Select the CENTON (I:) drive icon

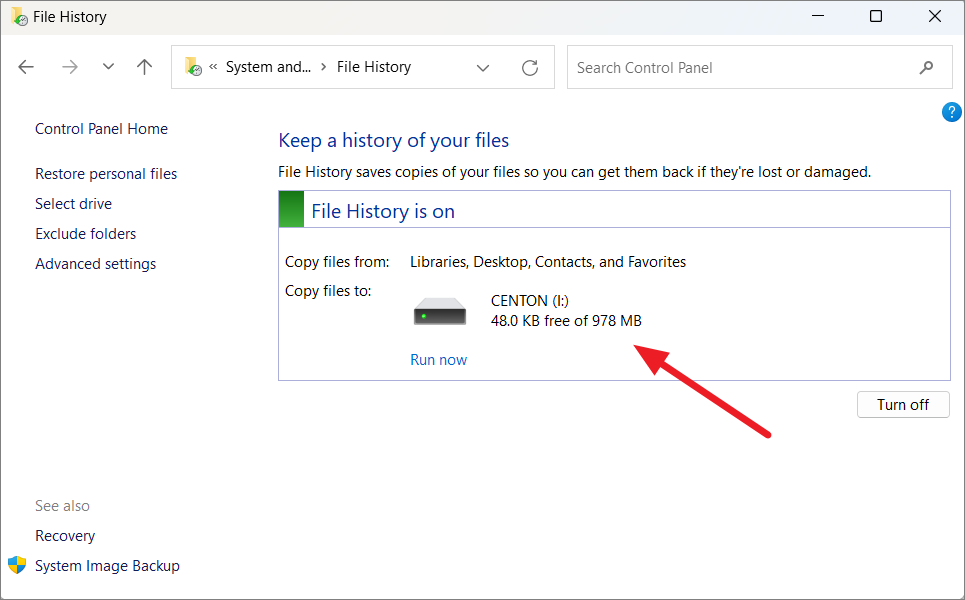coord(438,309)
